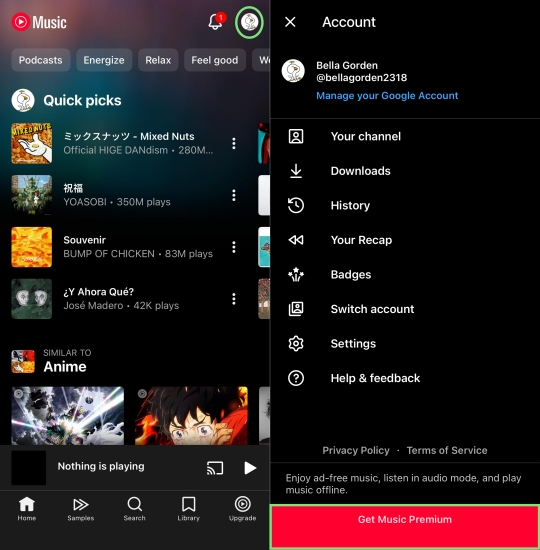Go to Home tab
Viewport: 540px width, 550px height.
27,509
